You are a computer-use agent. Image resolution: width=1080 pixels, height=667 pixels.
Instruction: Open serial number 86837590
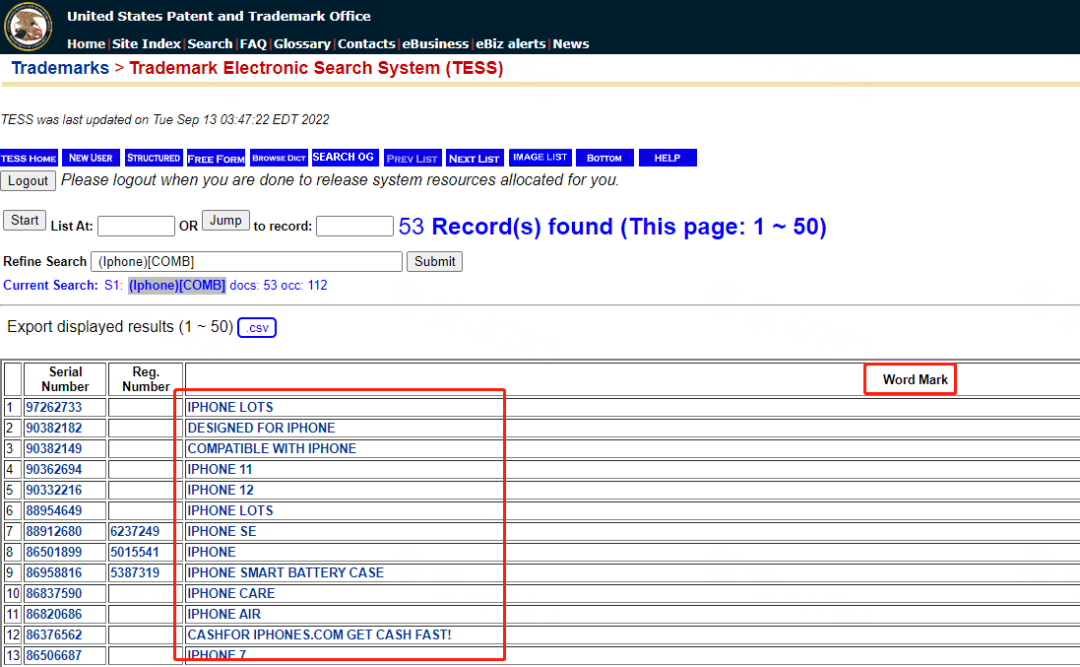(x=54, y=593)
